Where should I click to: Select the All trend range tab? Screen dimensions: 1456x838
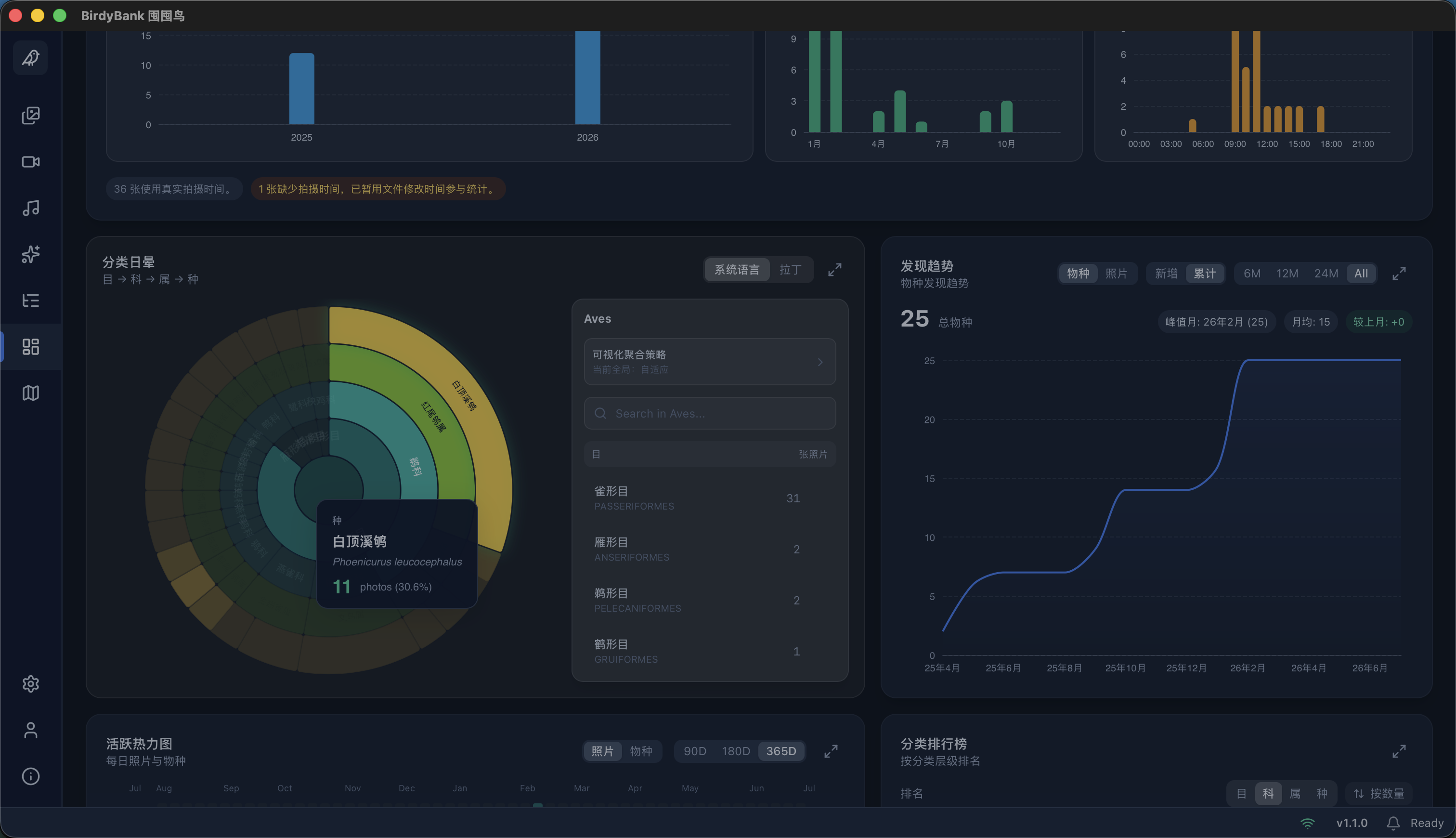pyautogui.click(x=1361, y=274)
